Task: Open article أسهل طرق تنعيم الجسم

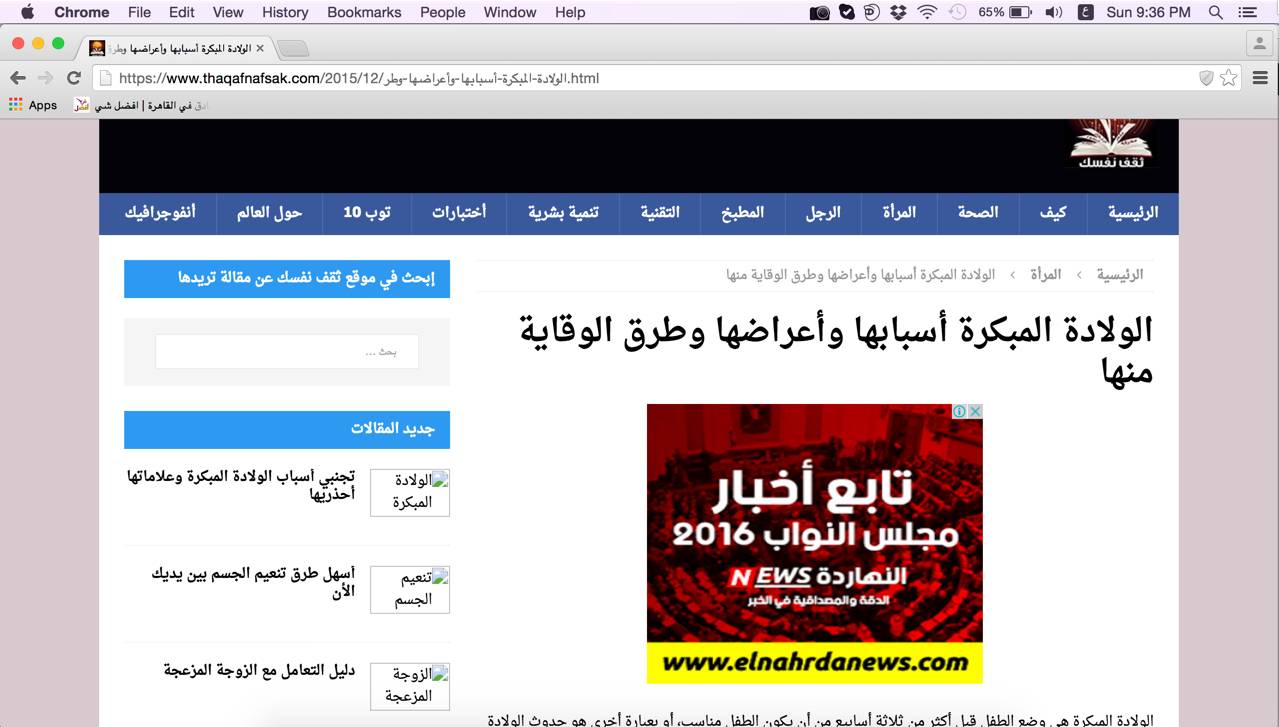Action: [254, 582]
